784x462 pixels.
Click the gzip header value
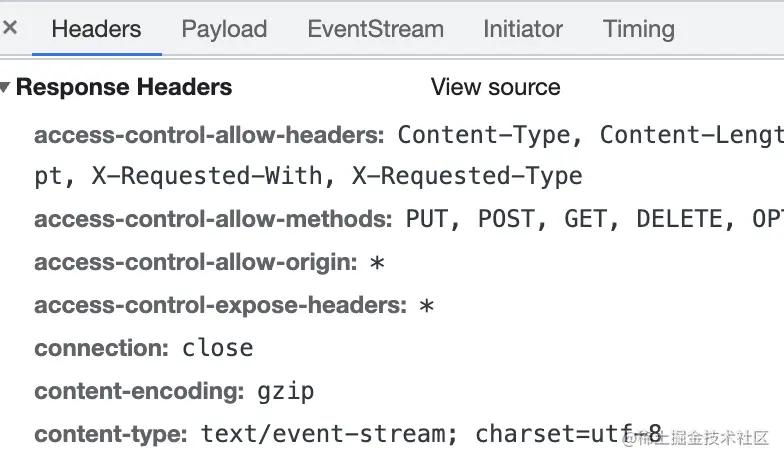click(x=286, y=391)
